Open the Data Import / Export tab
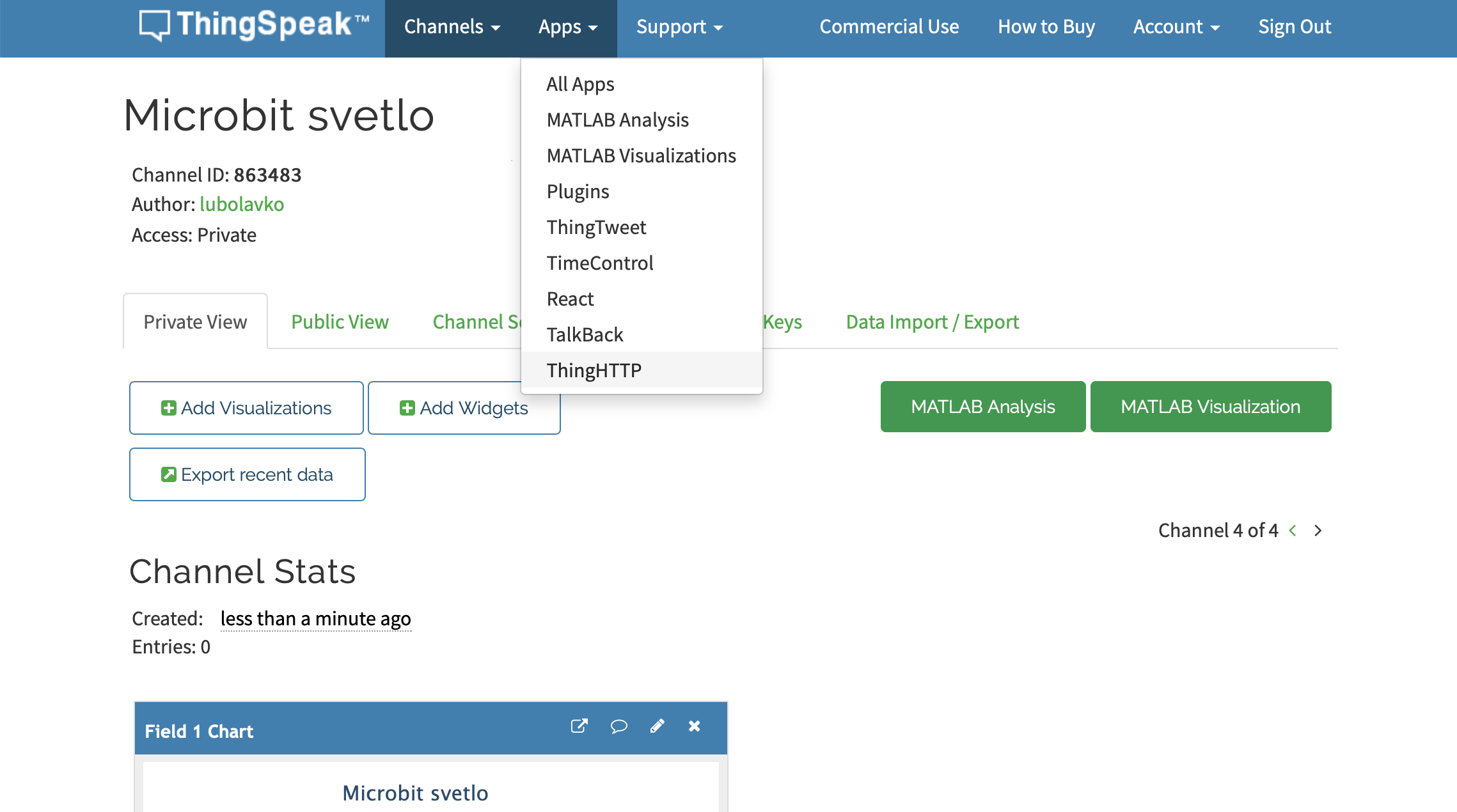This screenshot has width=1457, height=812. (932, 322)
